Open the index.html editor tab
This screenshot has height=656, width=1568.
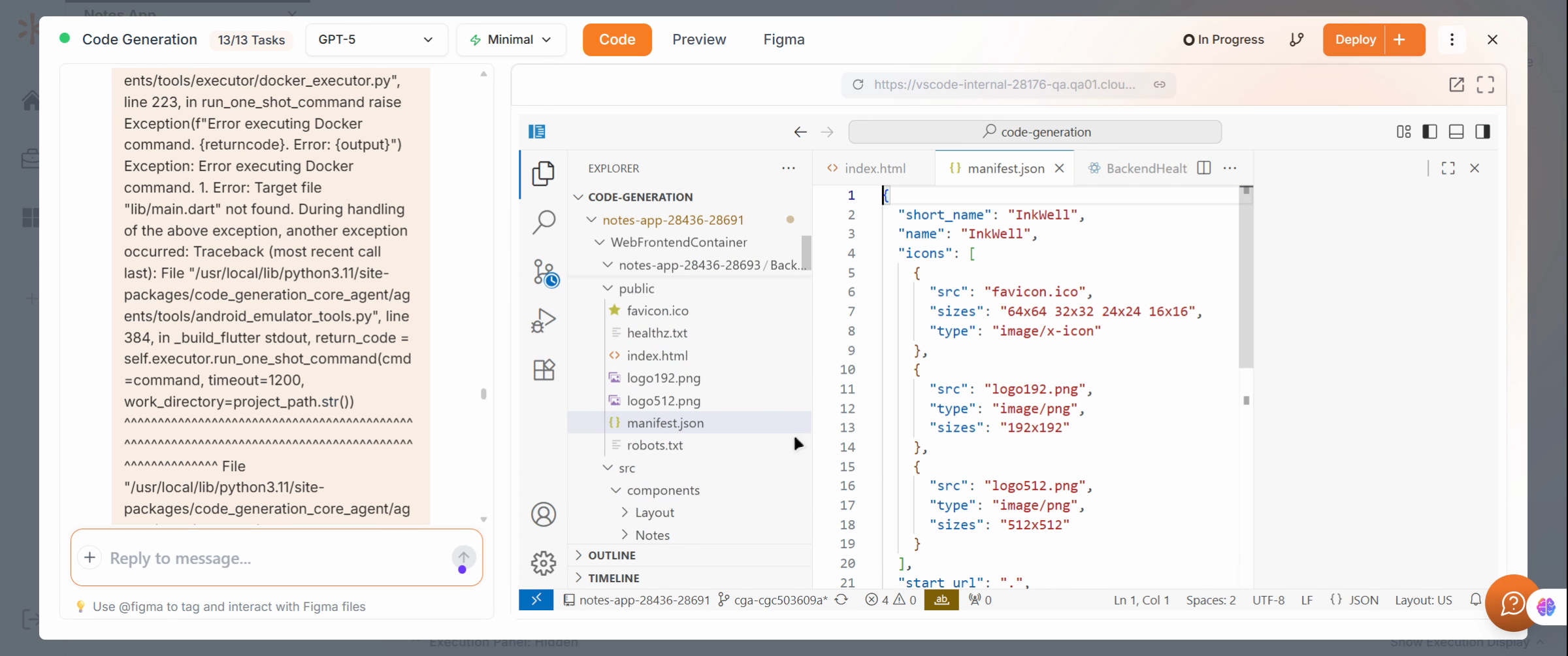click(874, 169)
